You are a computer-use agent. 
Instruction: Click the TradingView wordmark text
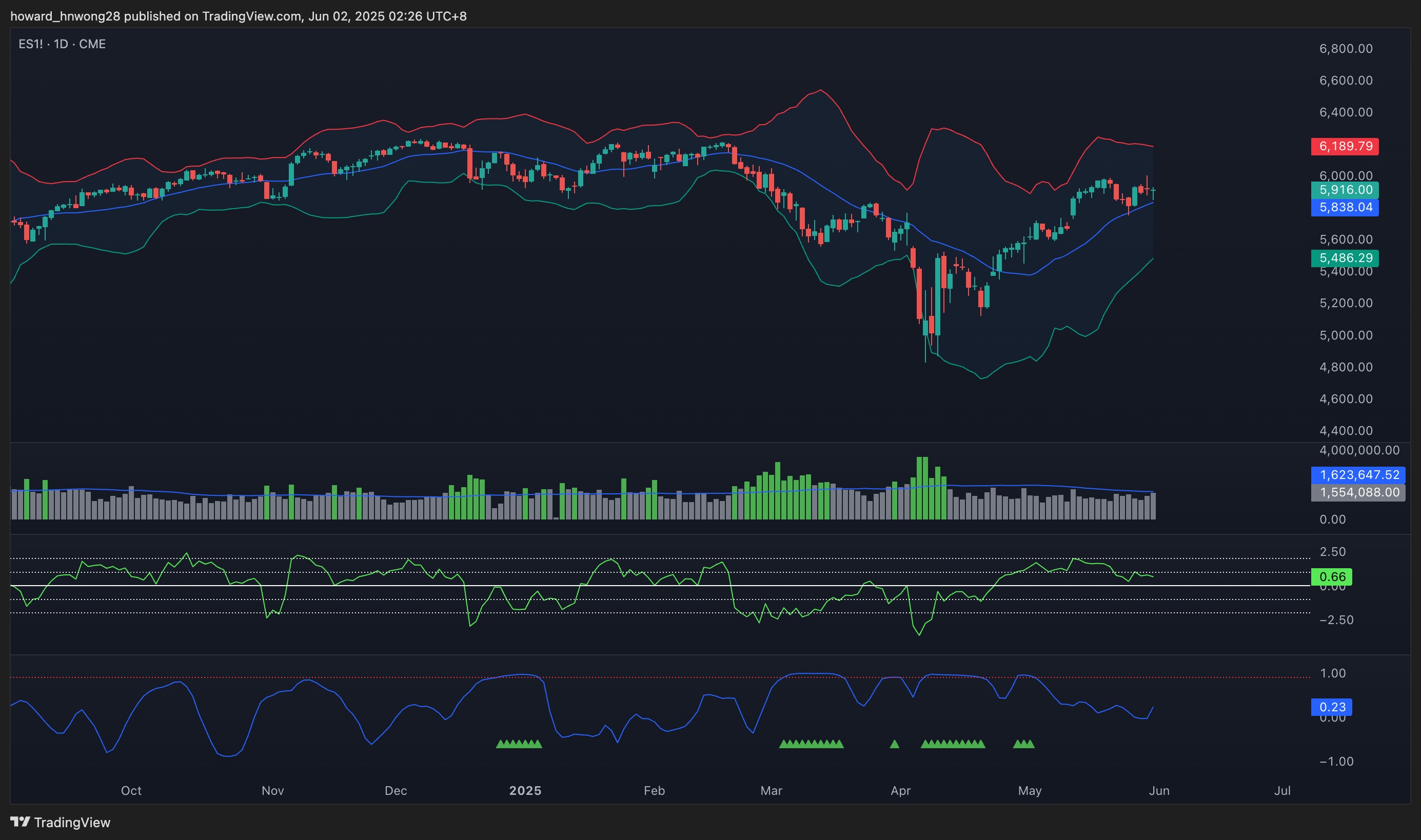[72, 823]
